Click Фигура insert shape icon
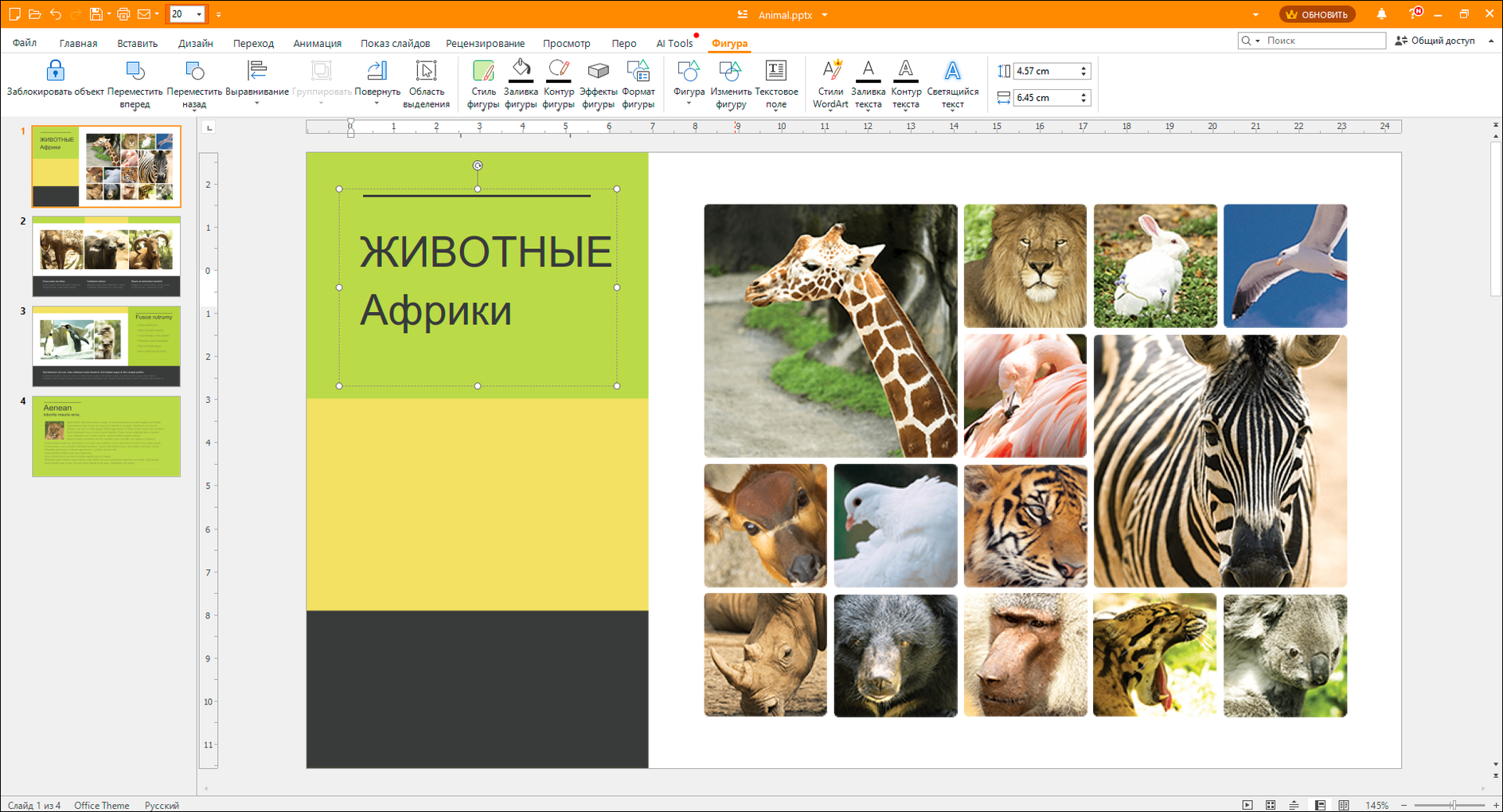This screenshot has height=812, width=1503. 689,71
